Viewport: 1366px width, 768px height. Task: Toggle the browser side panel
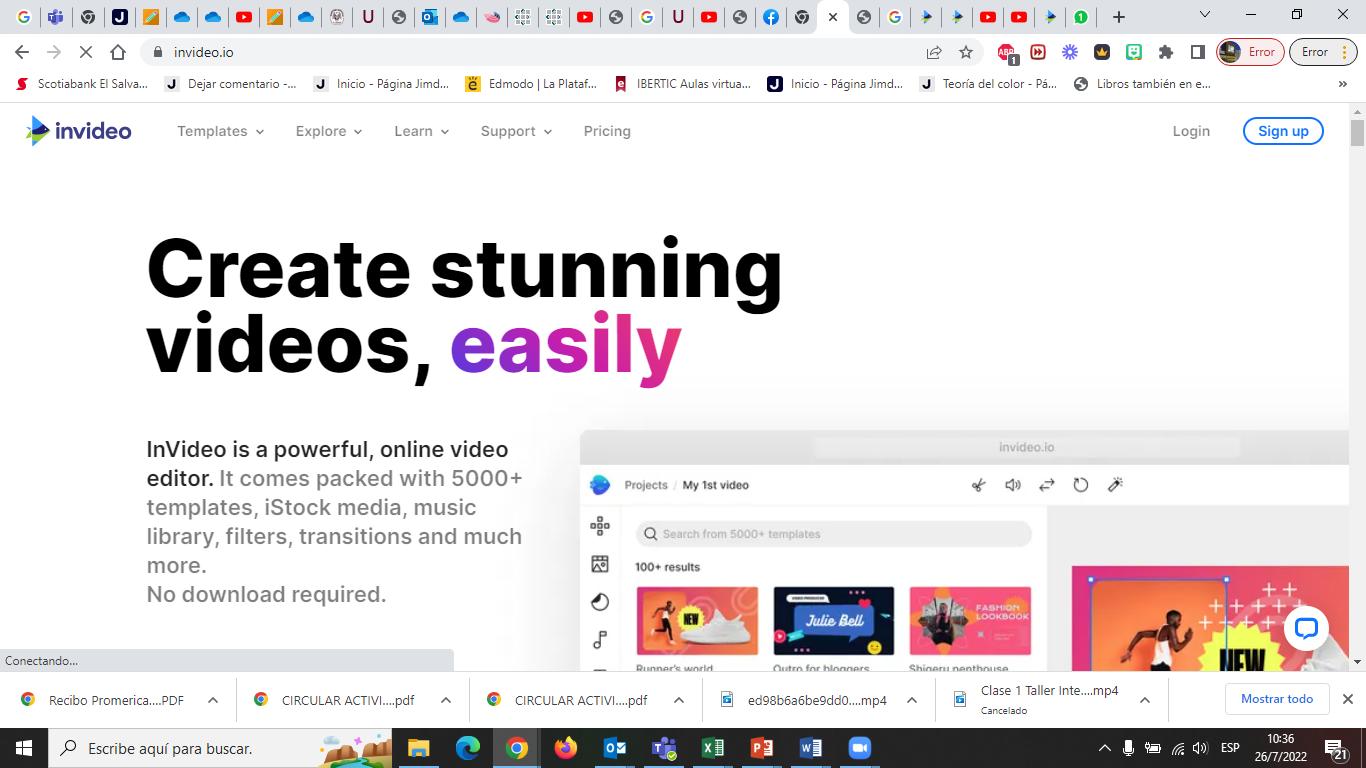[x=1197, y=52]
